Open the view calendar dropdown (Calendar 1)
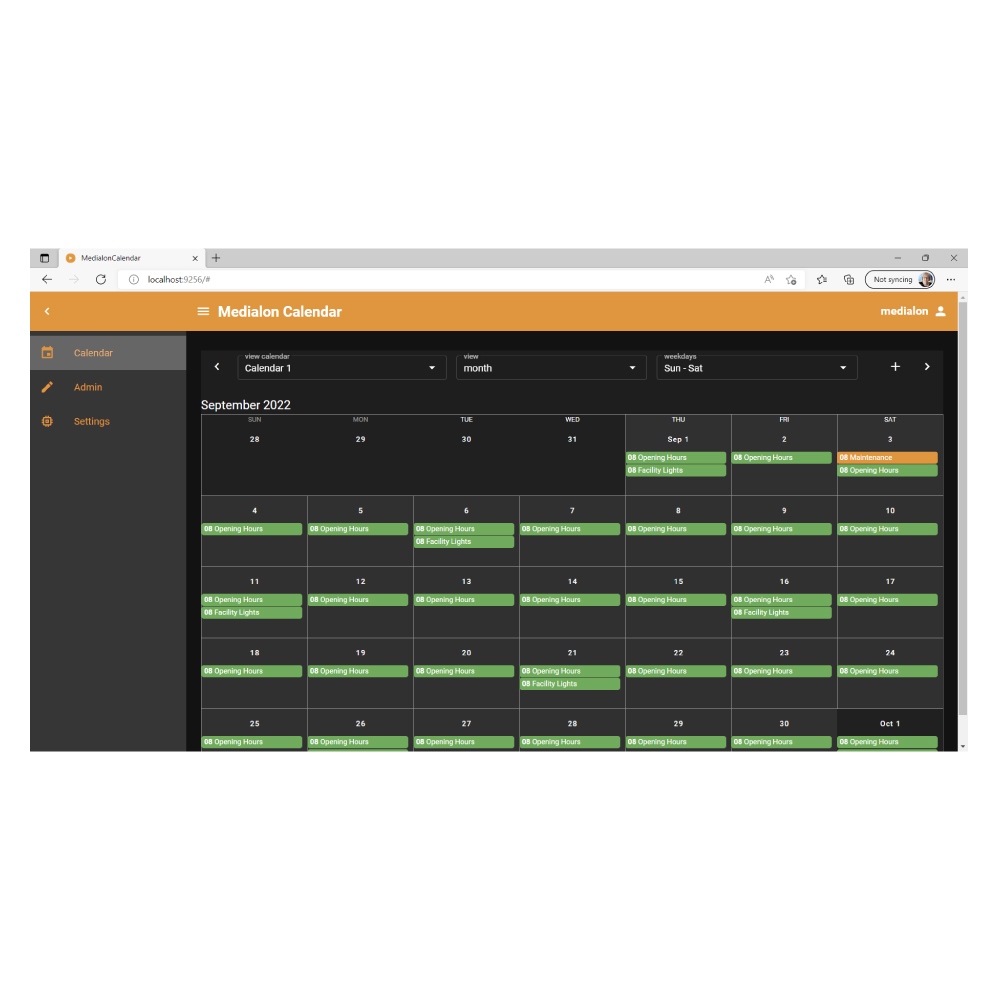The height and width of the screenshot is (1000, 1000). pos(342,367)
